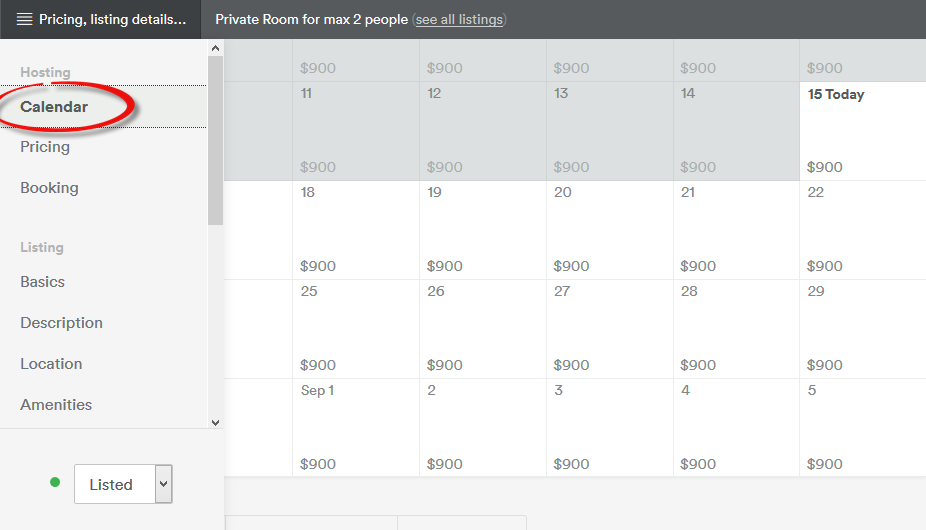Click the Listed dropdown arrow
This screenshot has height=530, width=926.
(x=164, y=484)
